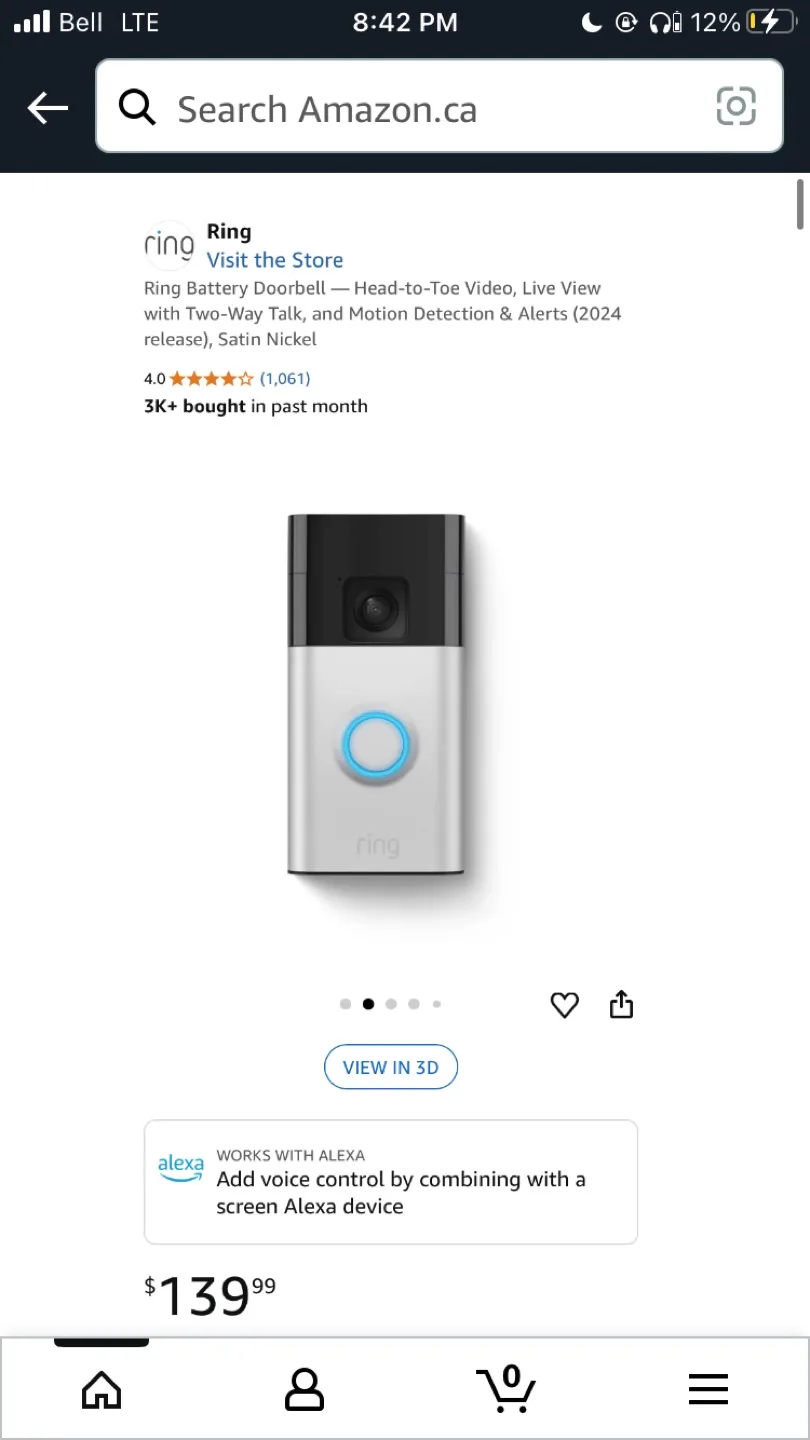Viewport: 810px width, 1440px height.
Task: Click the page scrollbar handle
Action: tap(800, 204)
